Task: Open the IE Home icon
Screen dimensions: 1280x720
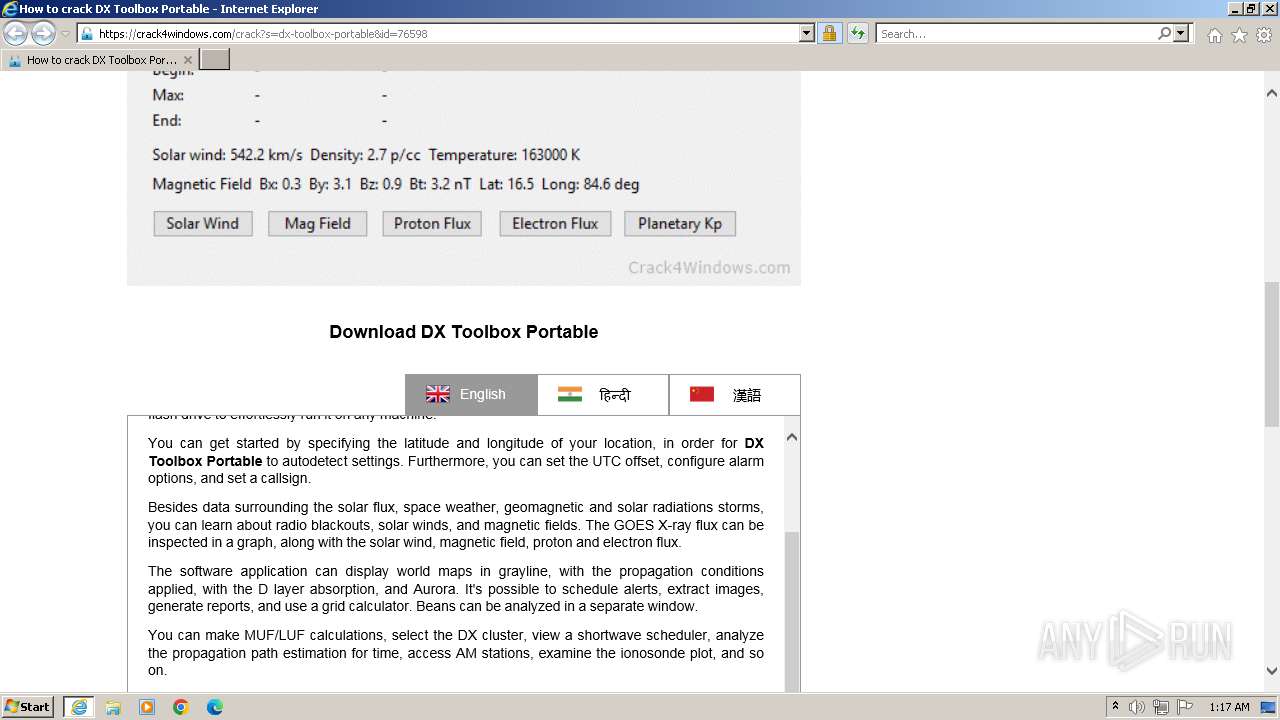Action: click(x=1214, y=35)
